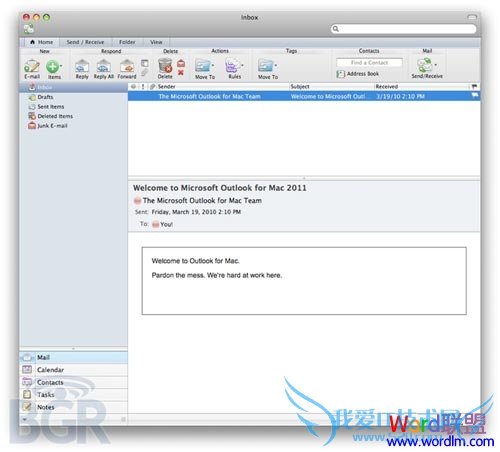
Task: Switch to Notes view
Action: pos(73,407)
